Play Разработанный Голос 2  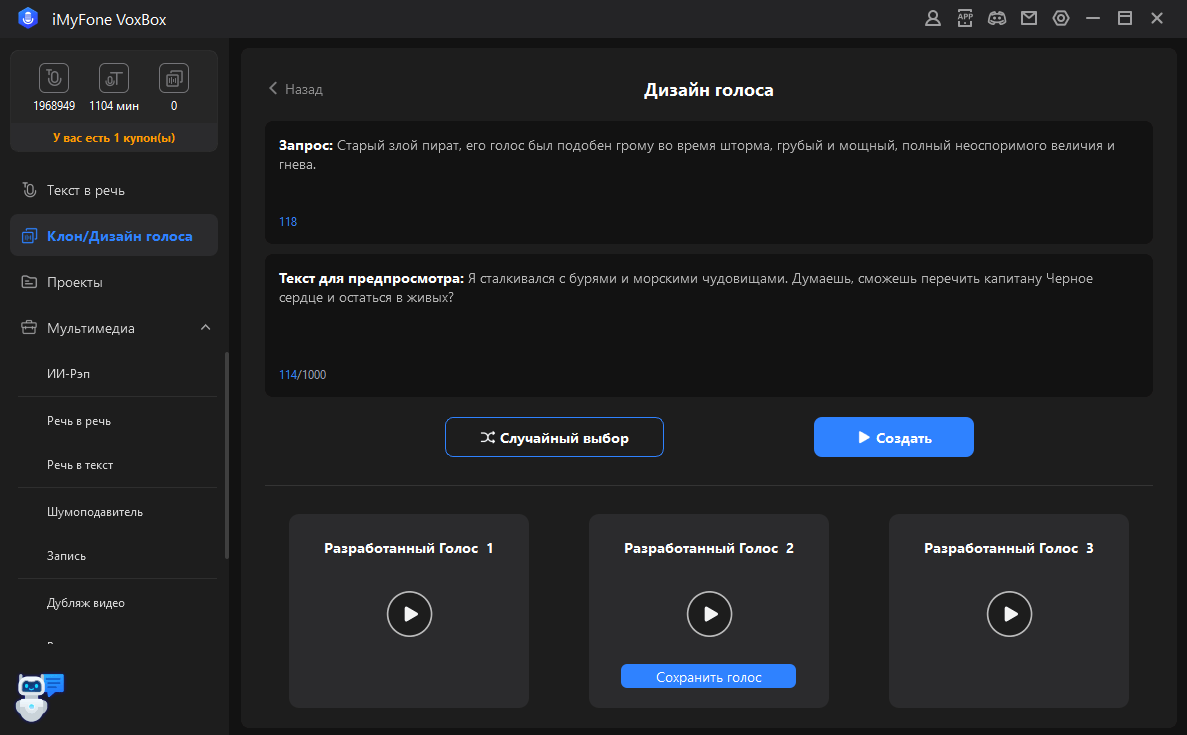(x=709, y=614)
